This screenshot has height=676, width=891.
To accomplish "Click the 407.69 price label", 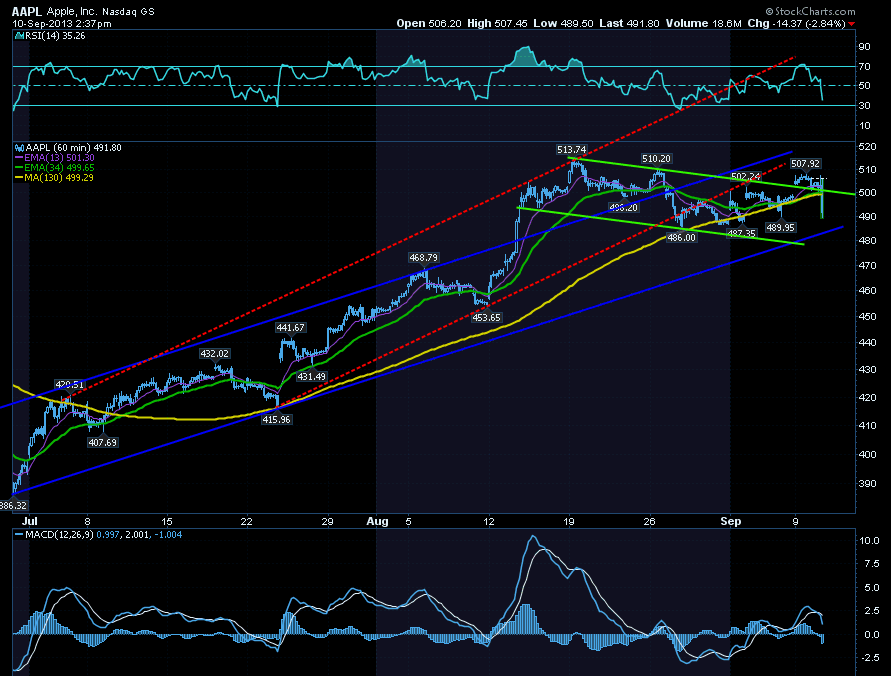I will [102, 442].
